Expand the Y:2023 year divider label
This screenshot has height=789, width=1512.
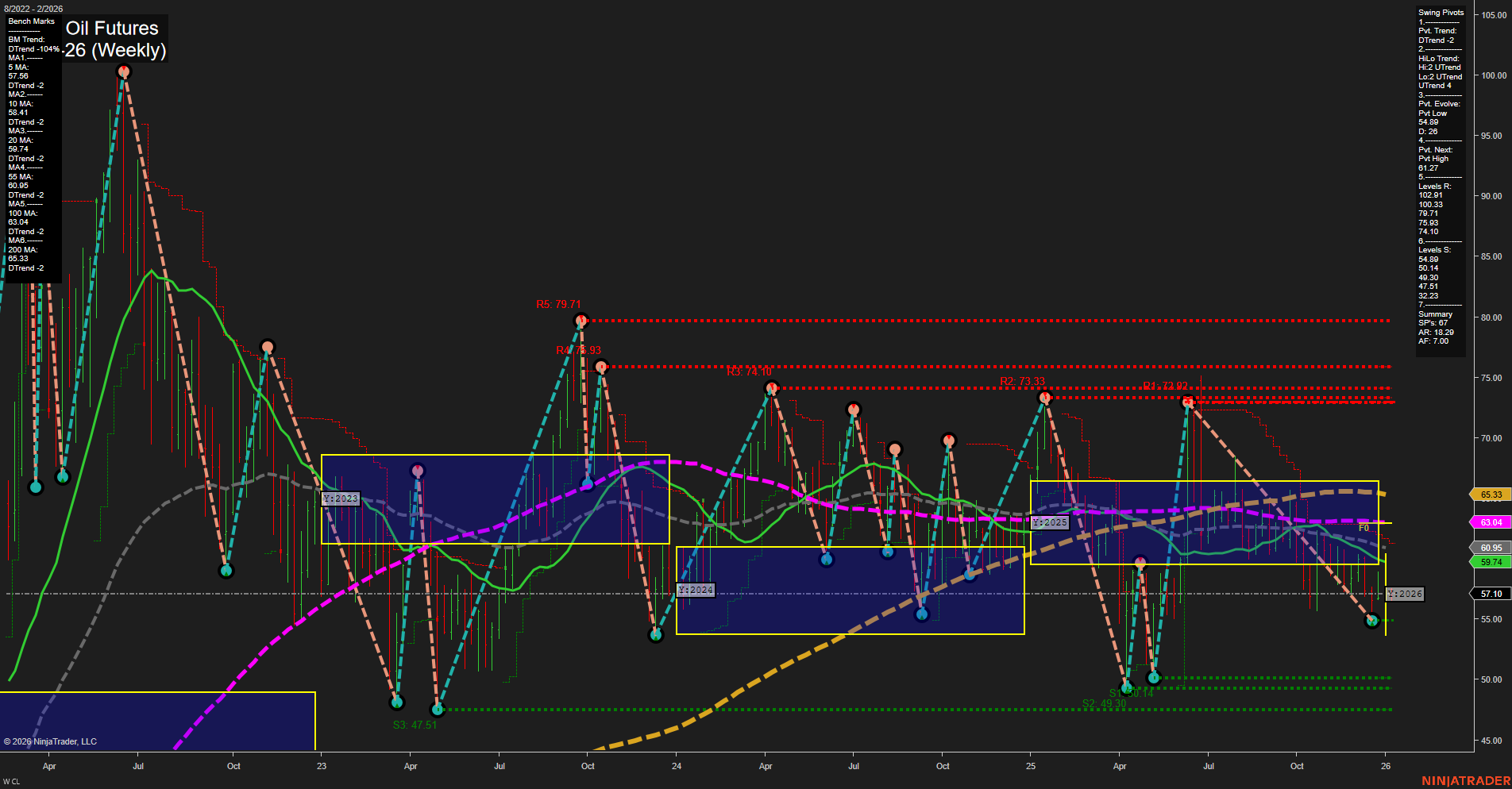[339, 498]
